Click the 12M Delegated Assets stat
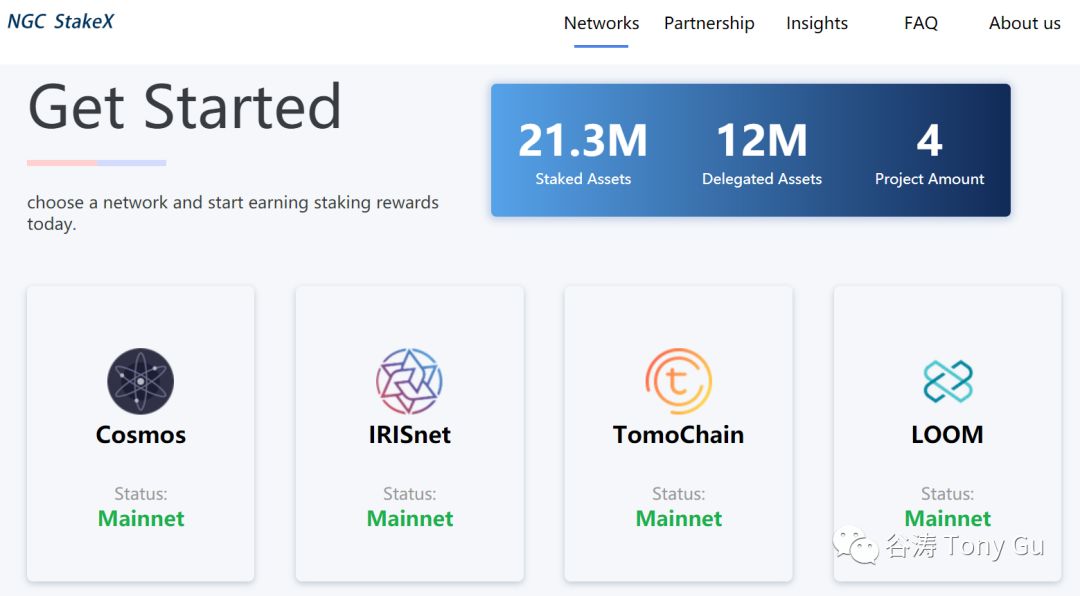Screen dimensions: 1080x596 click(762, 152)
